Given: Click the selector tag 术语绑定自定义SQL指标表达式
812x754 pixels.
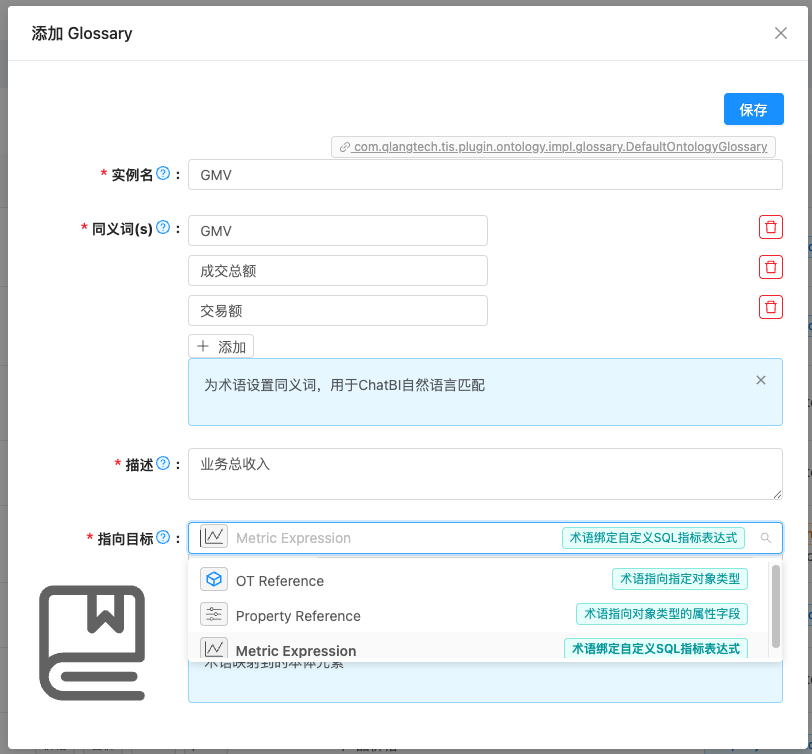Looking at the screenshot, I should 654,538.
